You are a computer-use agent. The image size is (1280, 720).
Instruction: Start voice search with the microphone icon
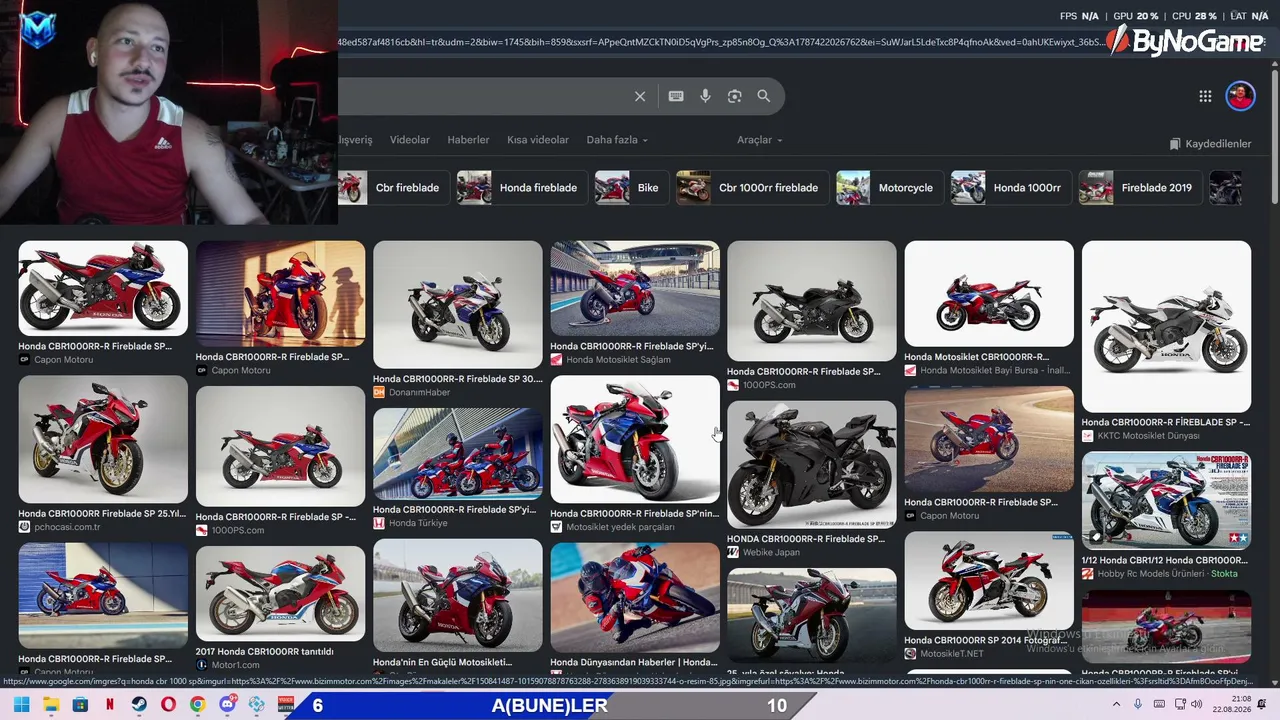pos(705,96)
